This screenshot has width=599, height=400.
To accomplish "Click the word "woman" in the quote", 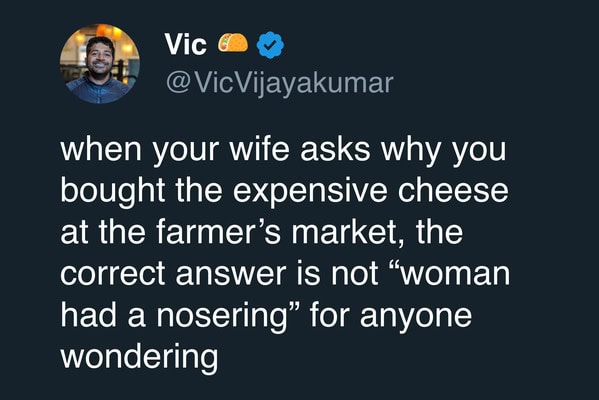I will point(455,274).
